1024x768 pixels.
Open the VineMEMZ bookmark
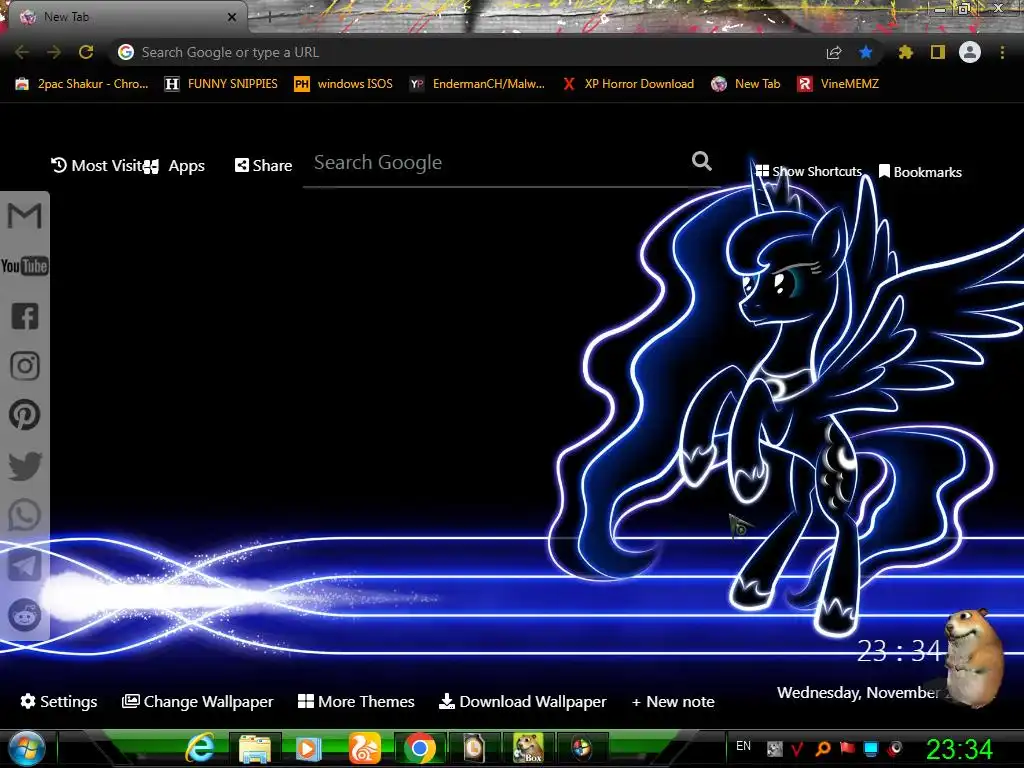point(838,84)
